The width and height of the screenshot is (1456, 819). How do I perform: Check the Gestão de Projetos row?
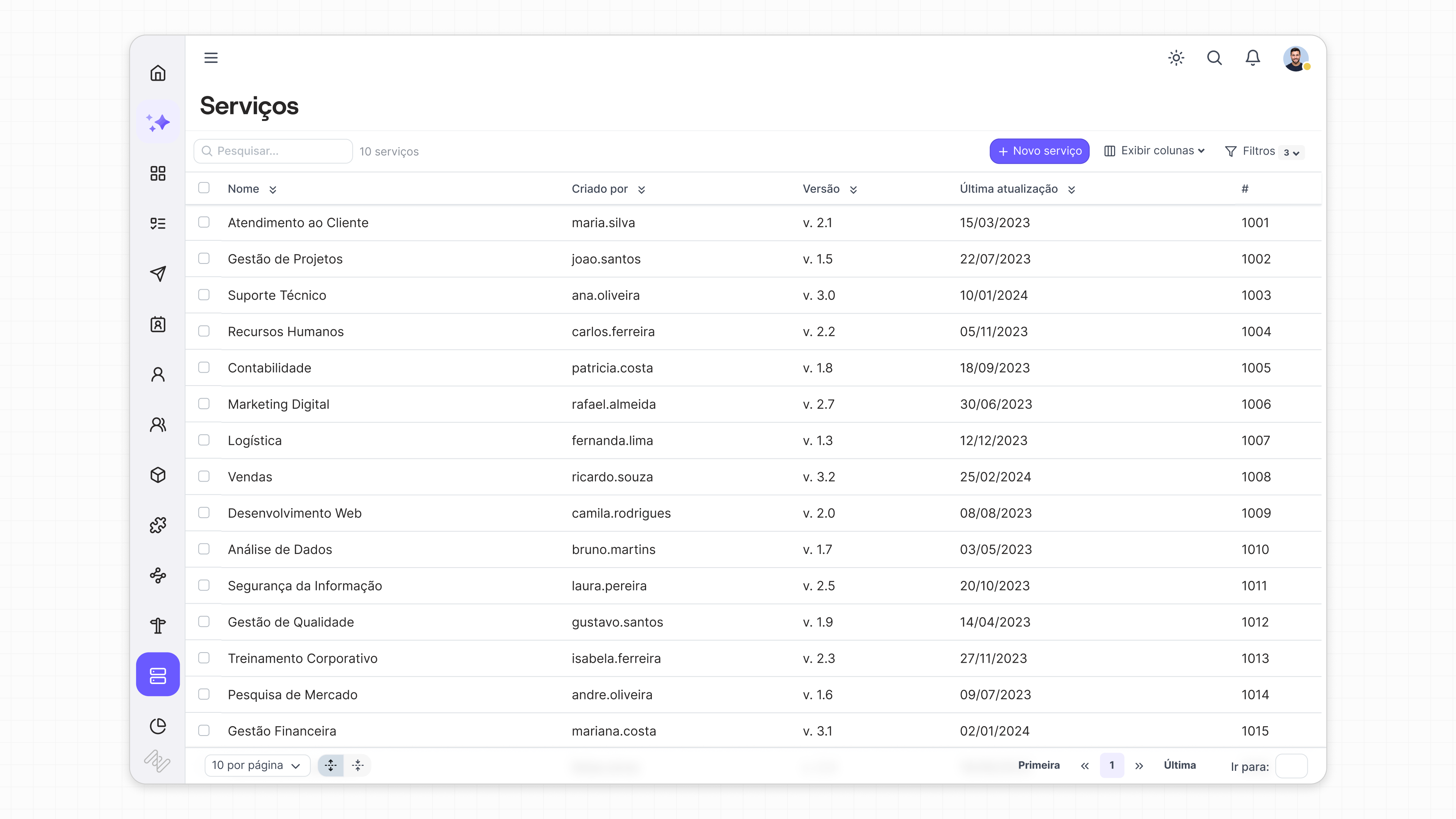tap(204, 258)
